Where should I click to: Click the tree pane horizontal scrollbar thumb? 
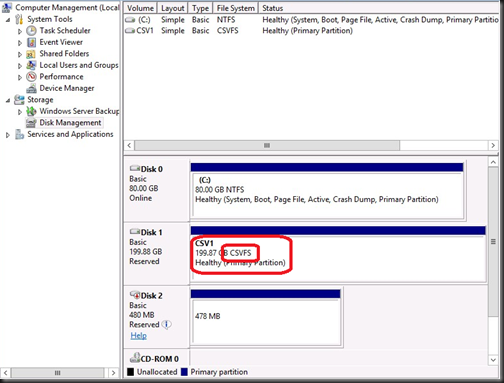(x=57, y=372)
